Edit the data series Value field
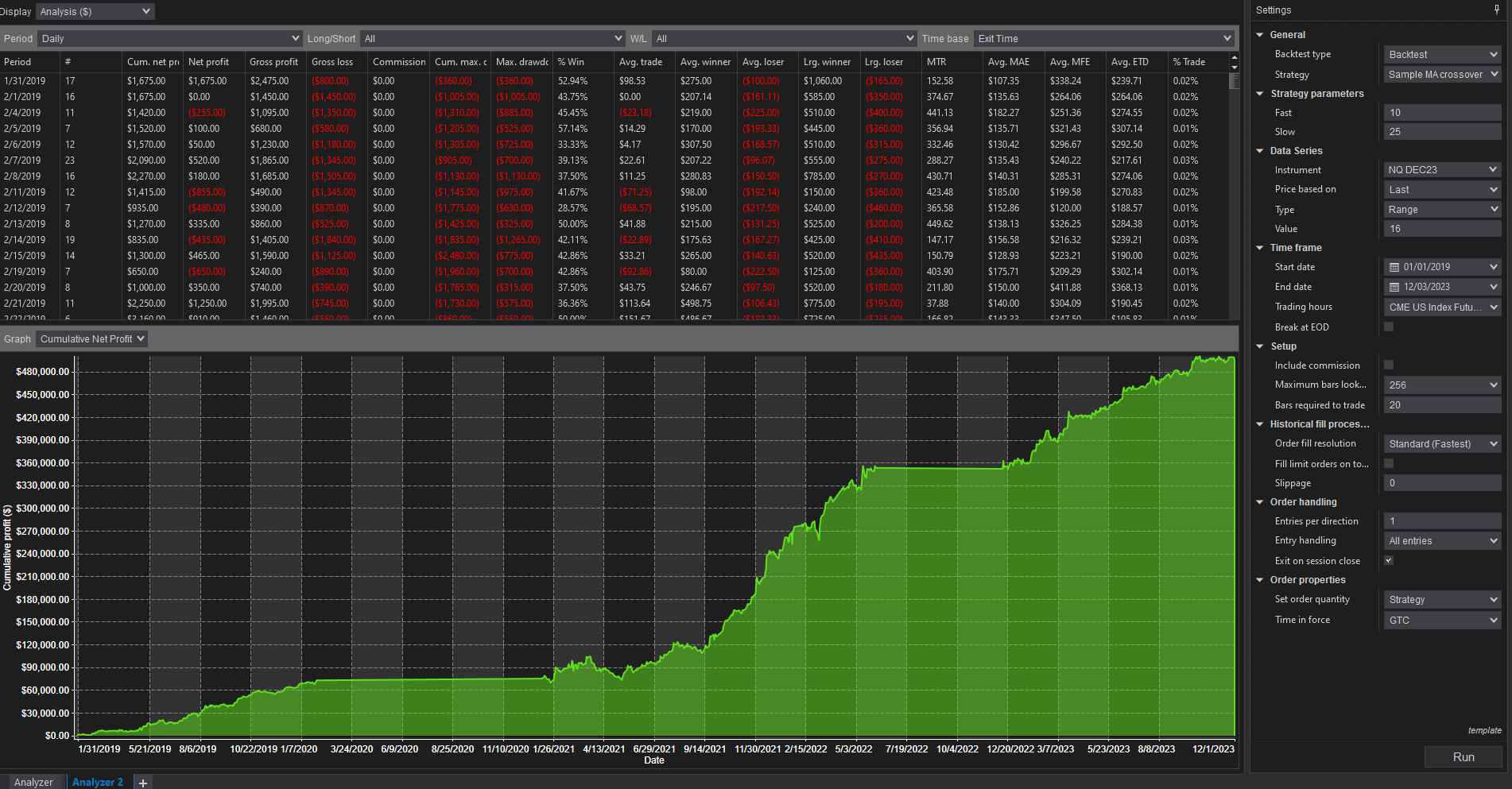Screen dimensions: 1512x789 (x=1442, y=229)
